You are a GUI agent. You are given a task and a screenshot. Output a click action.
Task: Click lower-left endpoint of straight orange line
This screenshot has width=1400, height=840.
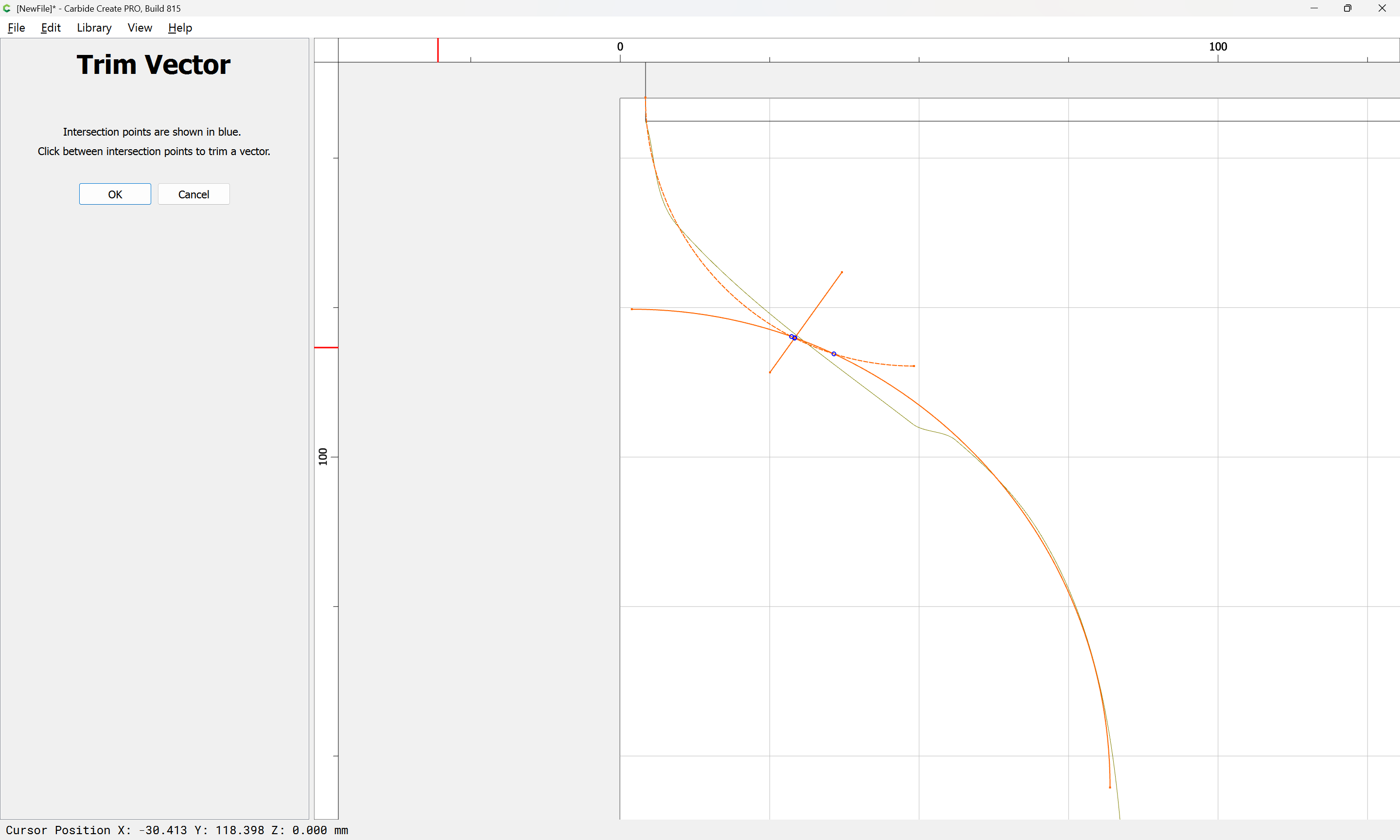770,372
